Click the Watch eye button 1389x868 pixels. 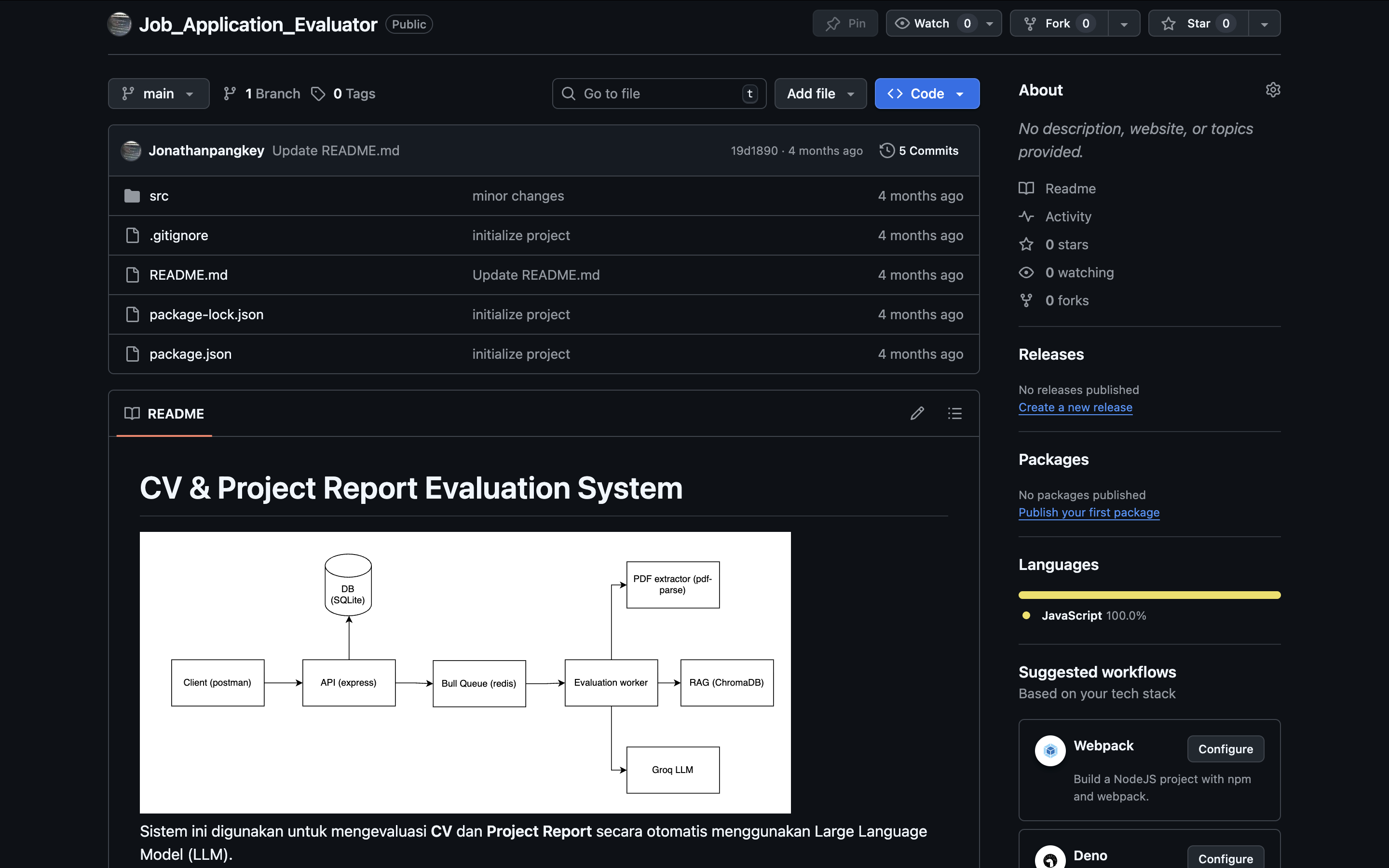point(923,24)
